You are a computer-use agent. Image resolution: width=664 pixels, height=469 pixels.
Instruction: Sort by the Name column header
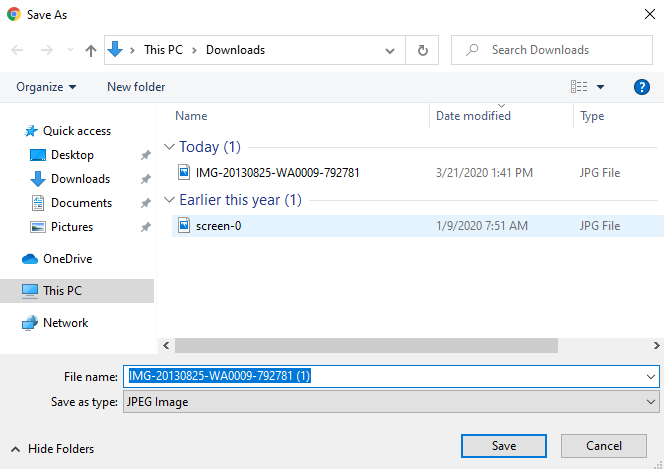[x=191, y=116]
